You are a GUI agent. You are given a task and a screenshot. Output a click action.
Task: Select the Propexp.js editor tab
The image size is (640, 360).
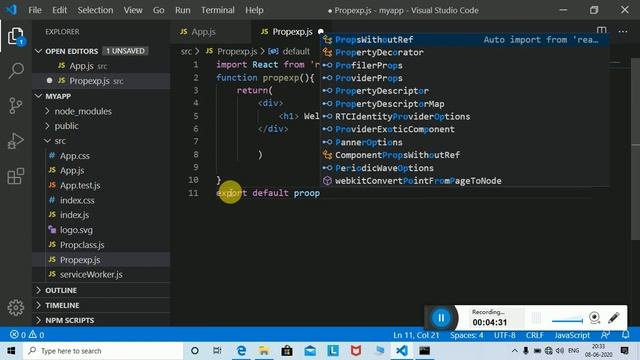click(292, 31)
